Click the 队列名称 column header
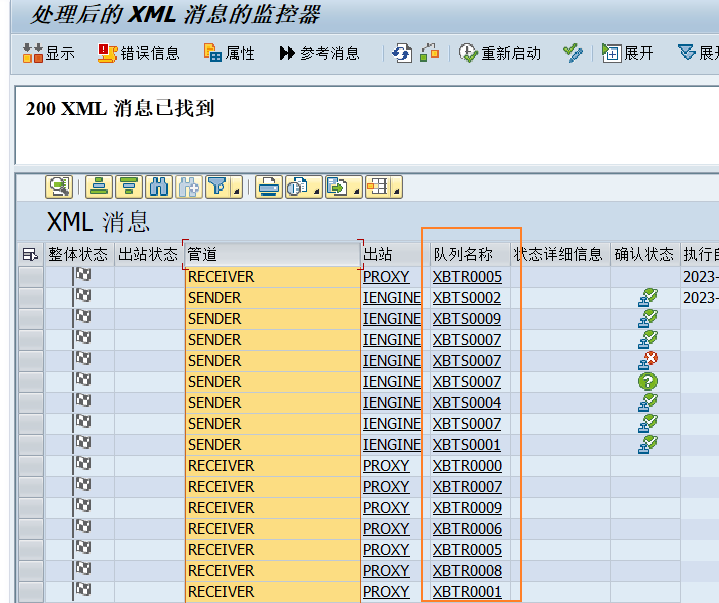This screenshot has height=603, width=719. coord(470,254)
